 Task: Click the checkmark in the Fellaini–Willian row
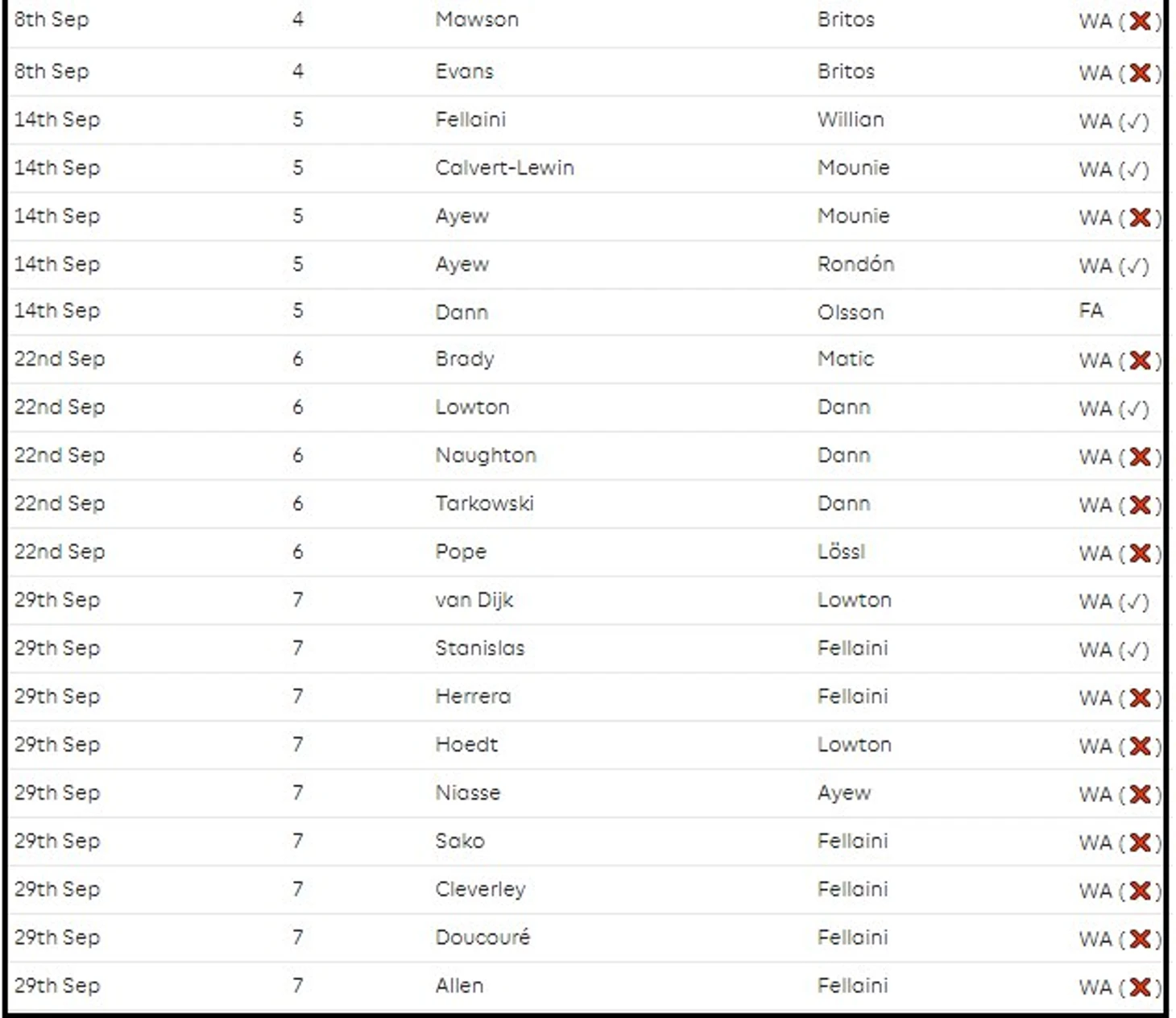[1134, 122]
